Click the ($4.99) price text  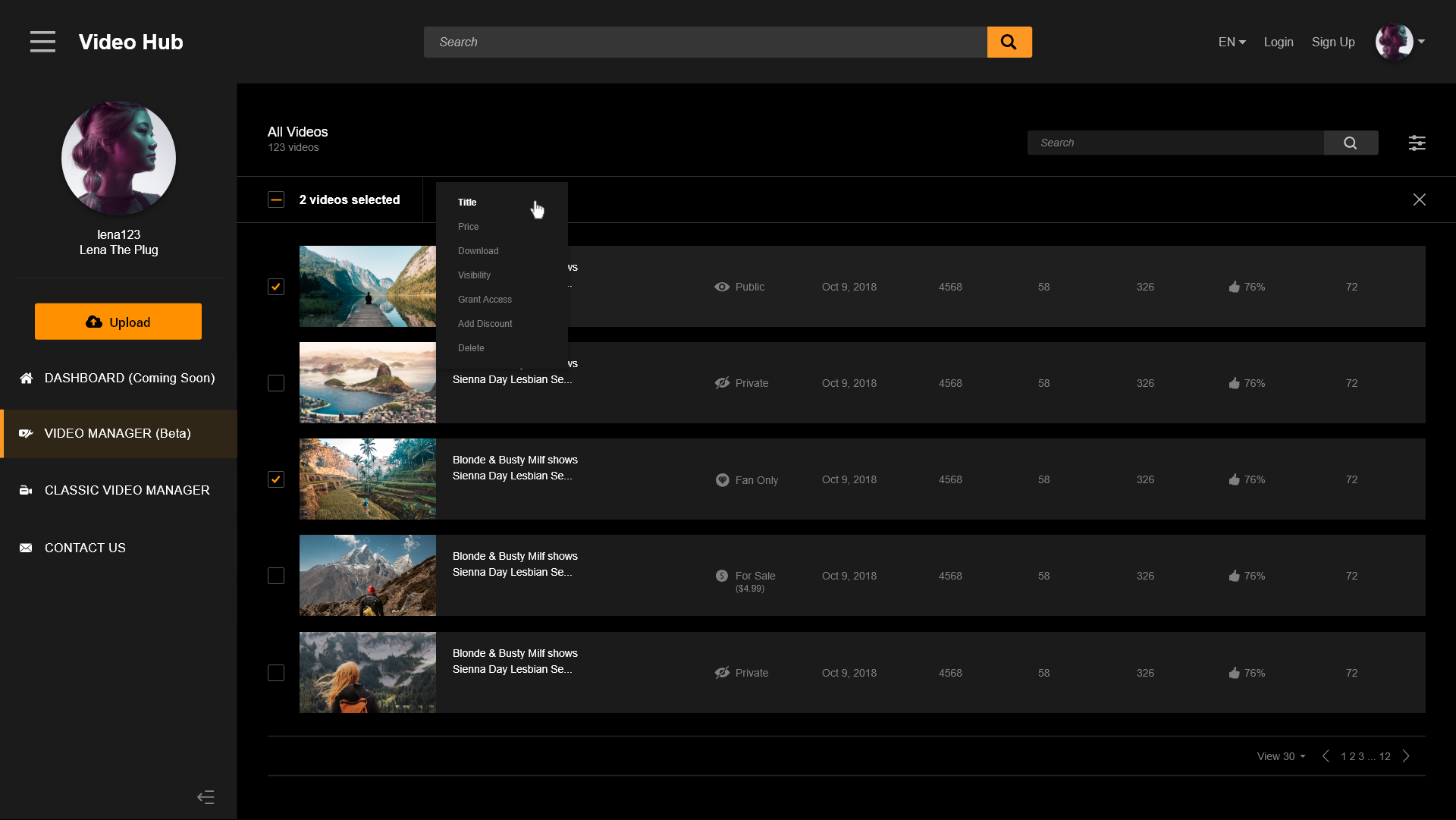pos(750,589)
